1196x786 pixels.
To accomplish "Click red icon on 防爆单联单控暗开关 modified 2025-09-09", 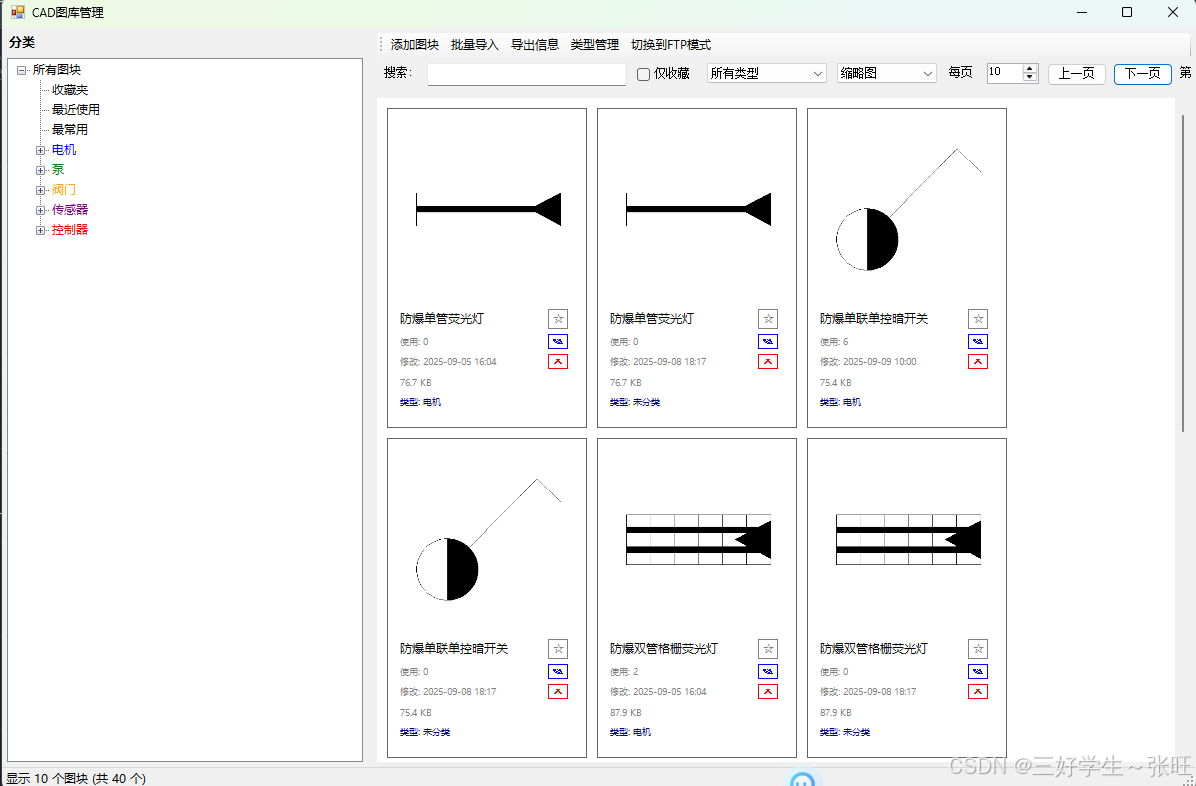I will pyautogui.click(x=978, y=362).
